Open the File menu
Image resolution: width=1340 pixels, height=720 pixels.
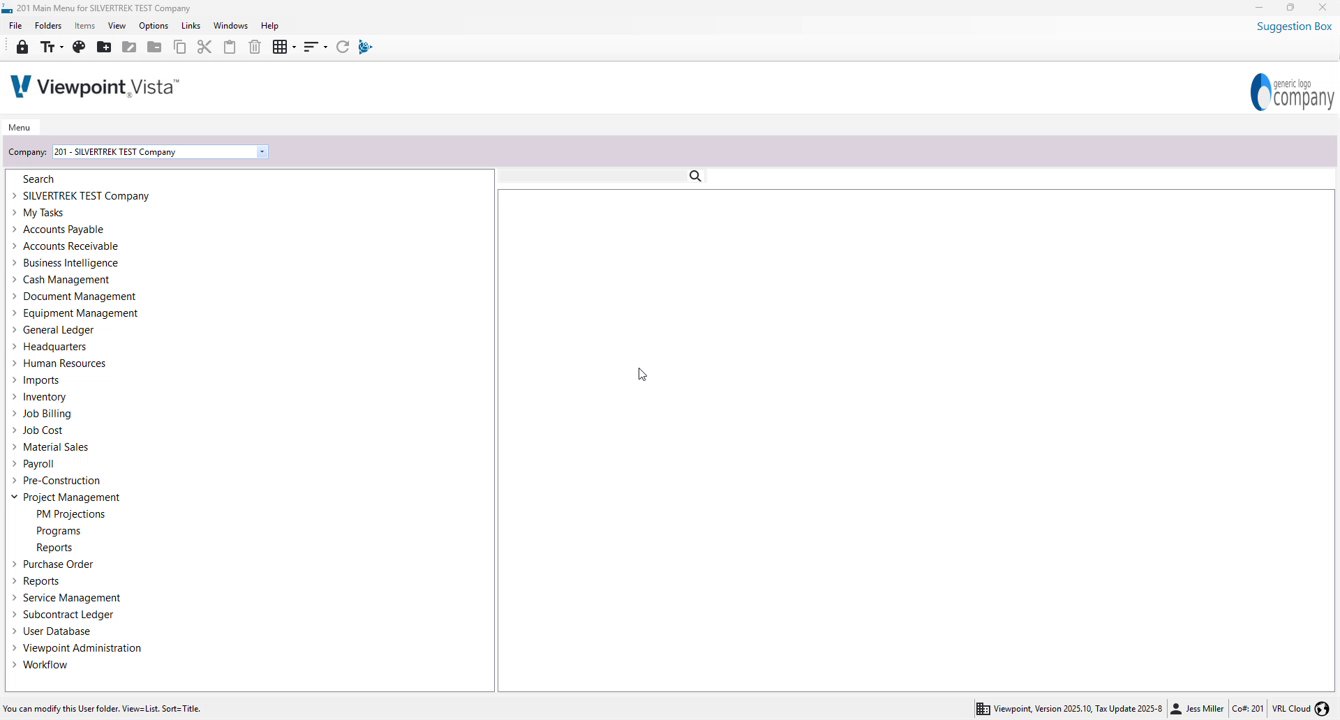pos(15,26)
